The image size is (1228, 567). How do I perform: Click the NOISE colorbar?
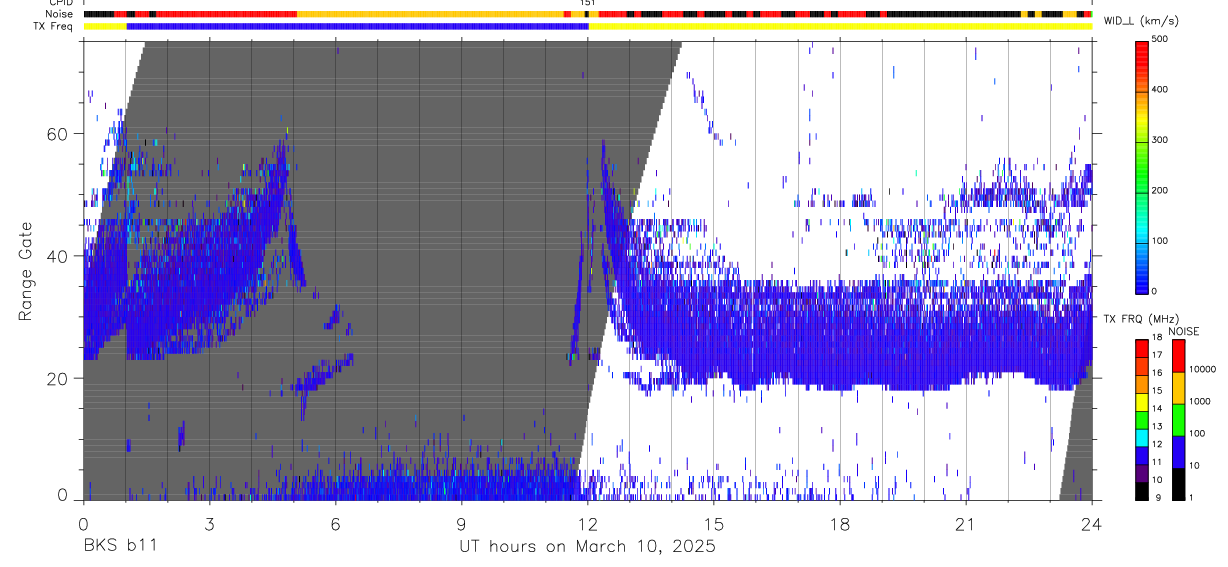coord(1179,420)
